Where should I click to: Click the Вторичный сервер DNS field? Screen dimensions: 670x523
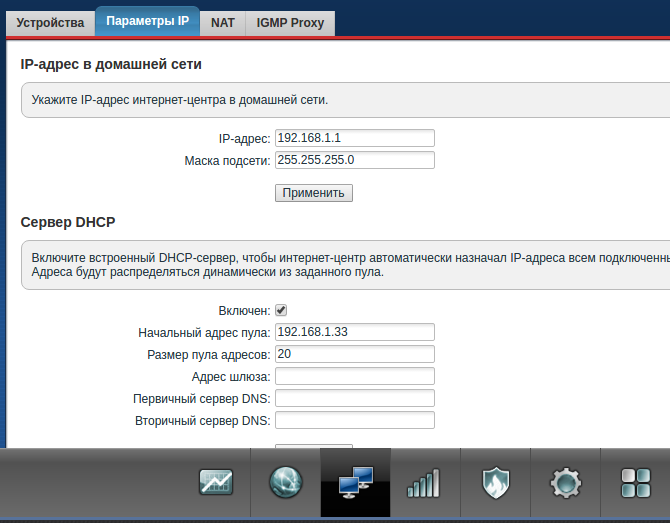tap(355, 420)
